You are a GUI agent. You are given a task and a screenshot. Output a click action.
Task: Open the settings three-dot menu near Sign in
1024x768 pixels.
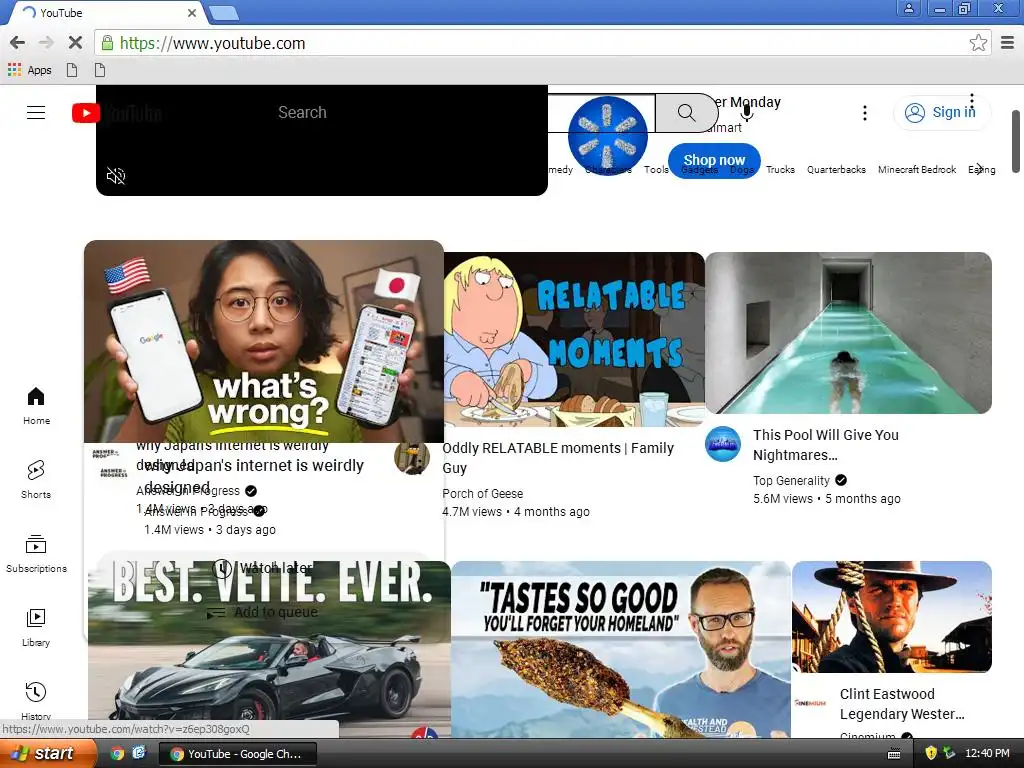coord(865,113)
